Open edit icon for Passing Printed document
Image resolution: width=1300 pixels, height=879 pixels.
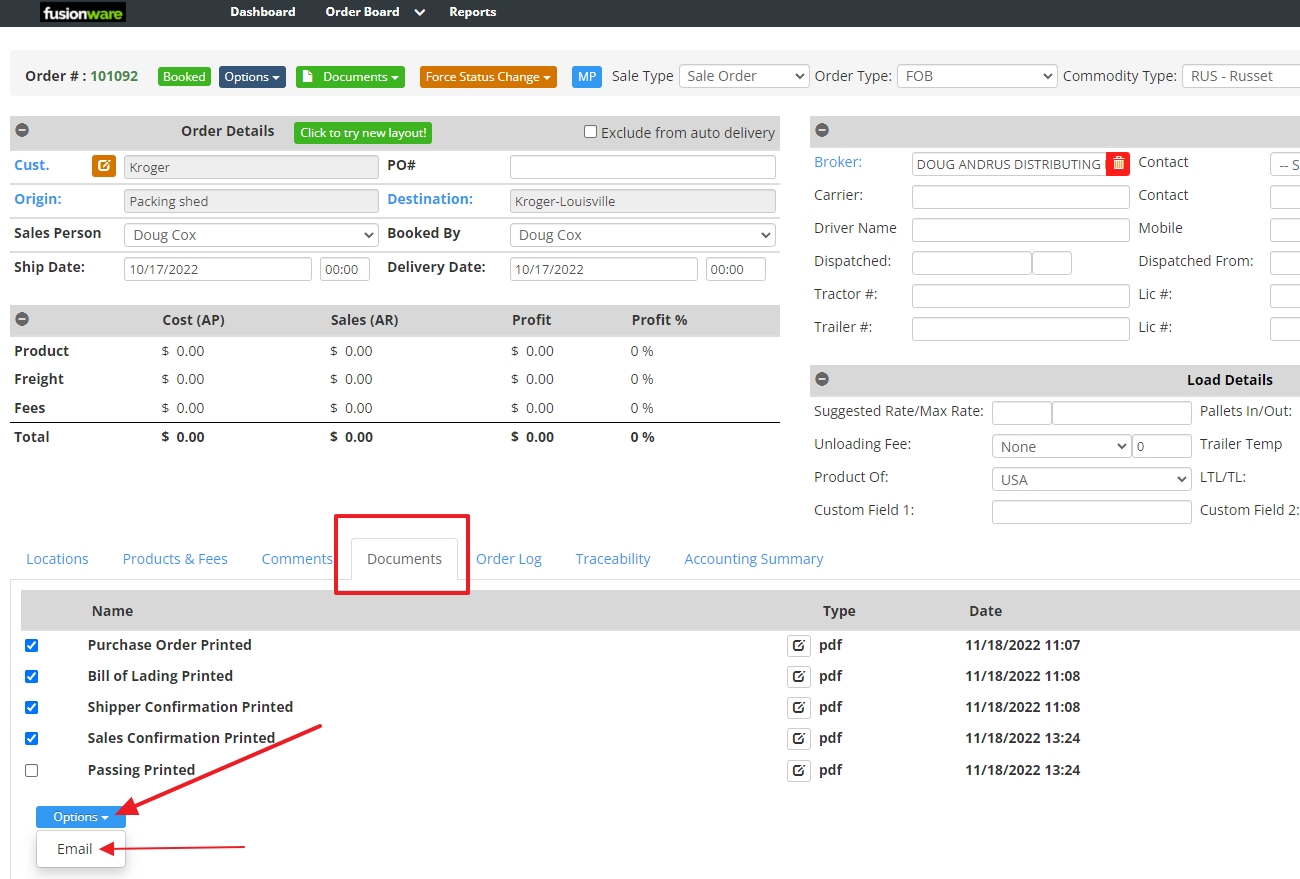(799, 770)
